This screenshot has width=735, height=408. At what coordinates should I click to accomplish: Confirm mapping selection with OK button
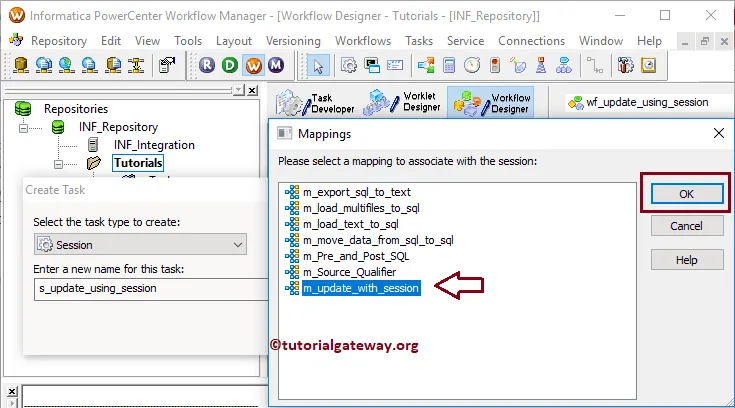pos(686,194)
